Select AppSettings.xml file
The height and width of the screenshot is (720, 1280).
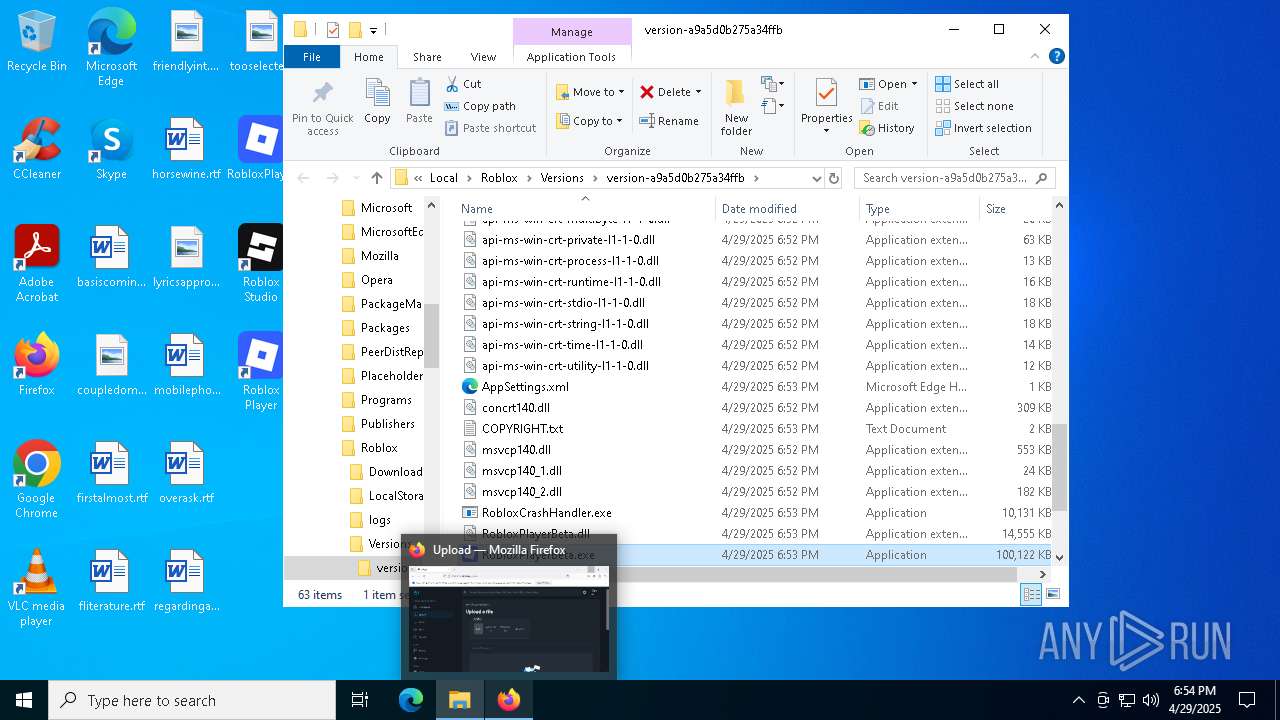click(x=525, y=387)
